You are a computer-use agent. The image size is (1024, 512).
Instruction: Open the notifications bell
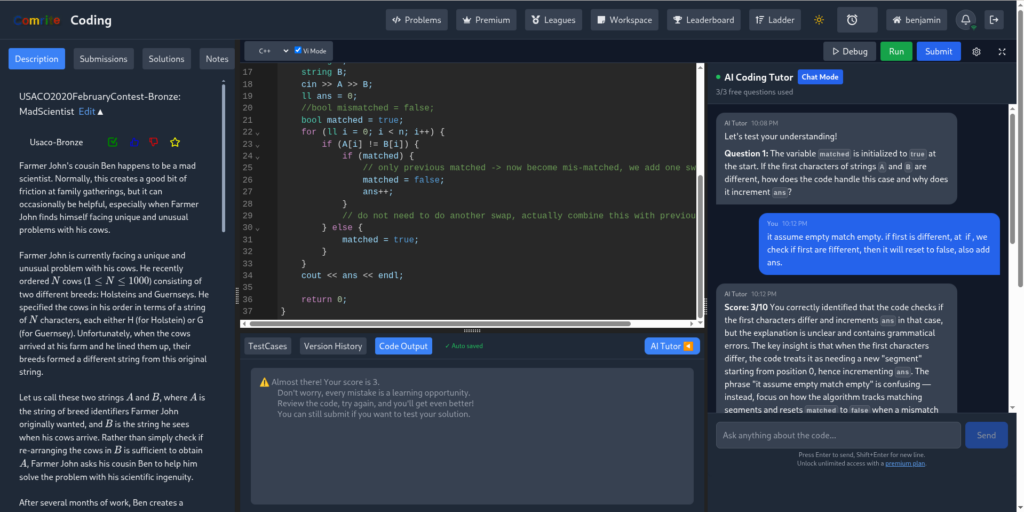point(965,20)
